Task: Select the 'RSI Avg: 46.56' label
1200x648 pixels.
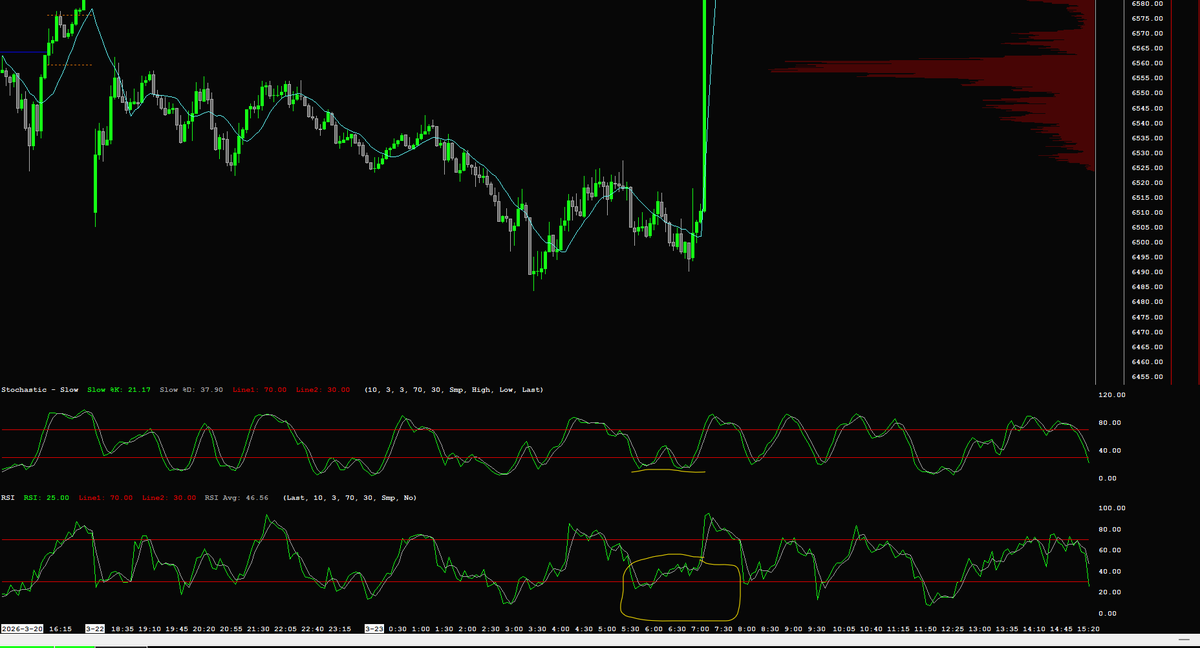Action: [x=237, y=497]
